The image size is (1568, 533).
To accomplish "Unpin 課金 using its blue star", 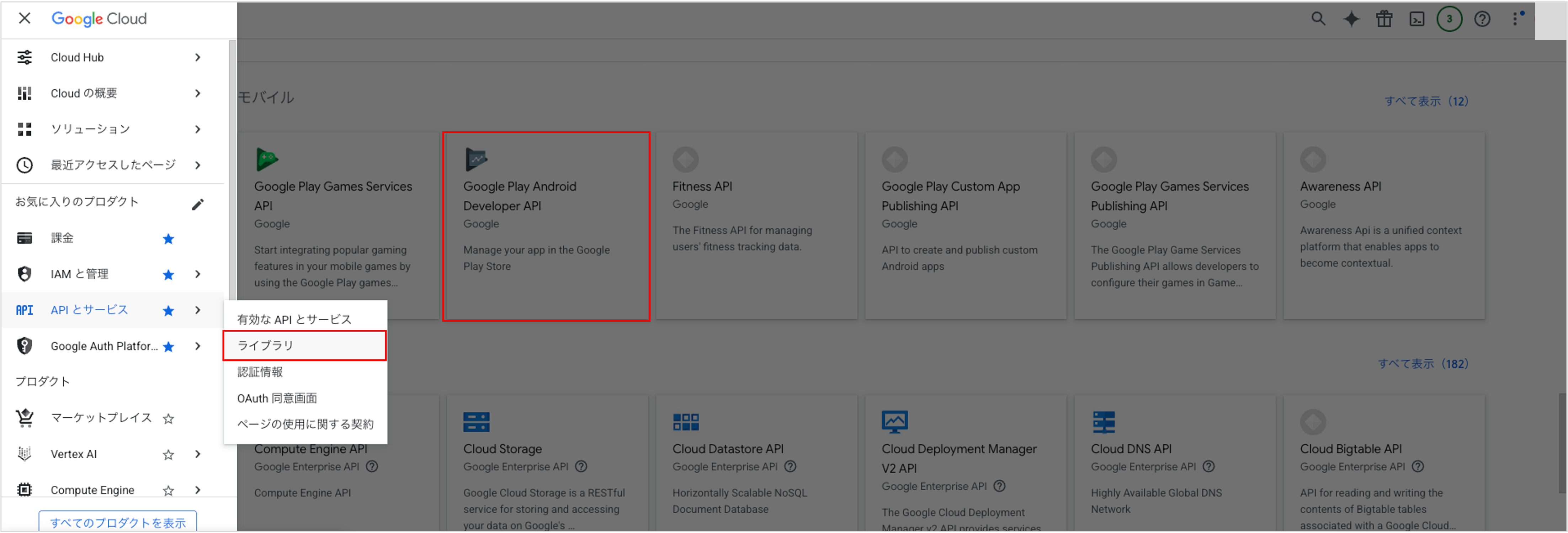I will [x=169, y=239].
